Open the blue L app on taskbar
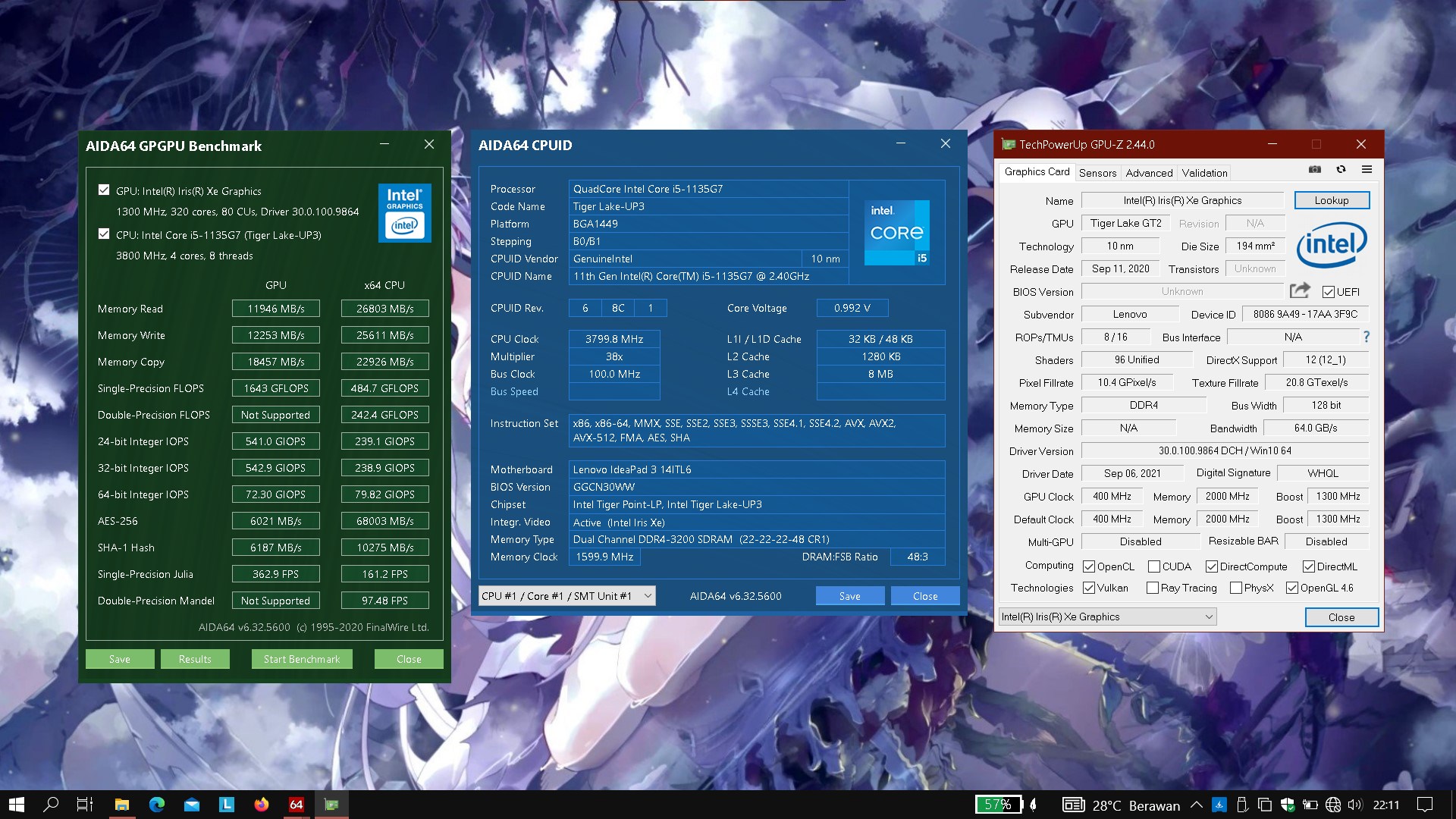Screen dimensions: 1456x819 click(227, 805)
